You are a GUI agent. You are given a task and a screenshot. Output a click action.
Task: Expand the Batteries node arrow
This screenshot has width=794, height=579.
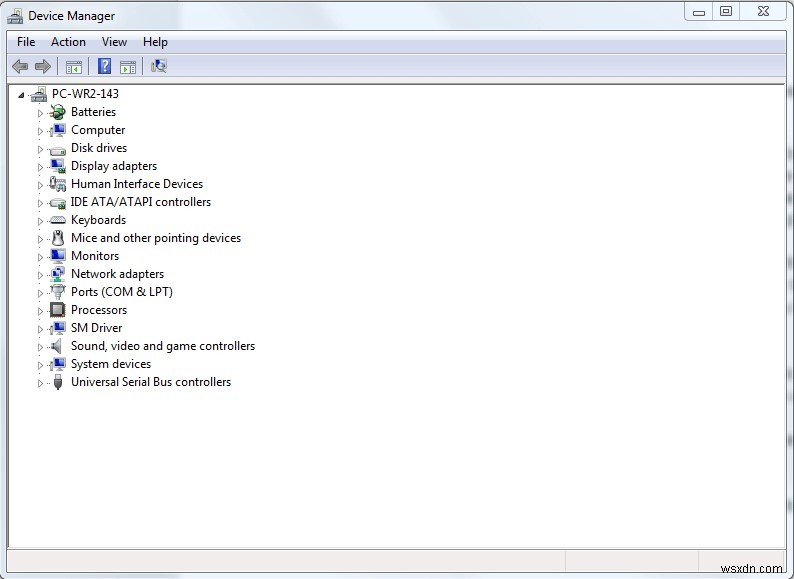click(41, 113)
